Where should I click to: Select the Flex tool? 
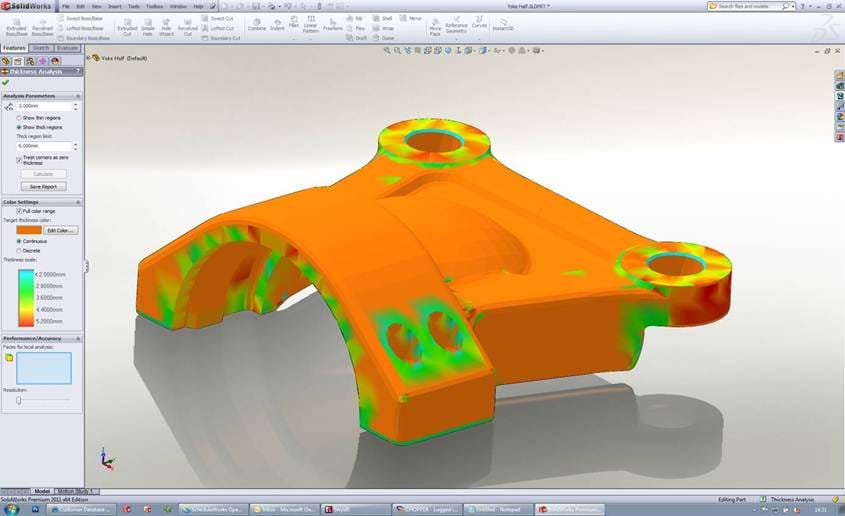click(356, 28)
